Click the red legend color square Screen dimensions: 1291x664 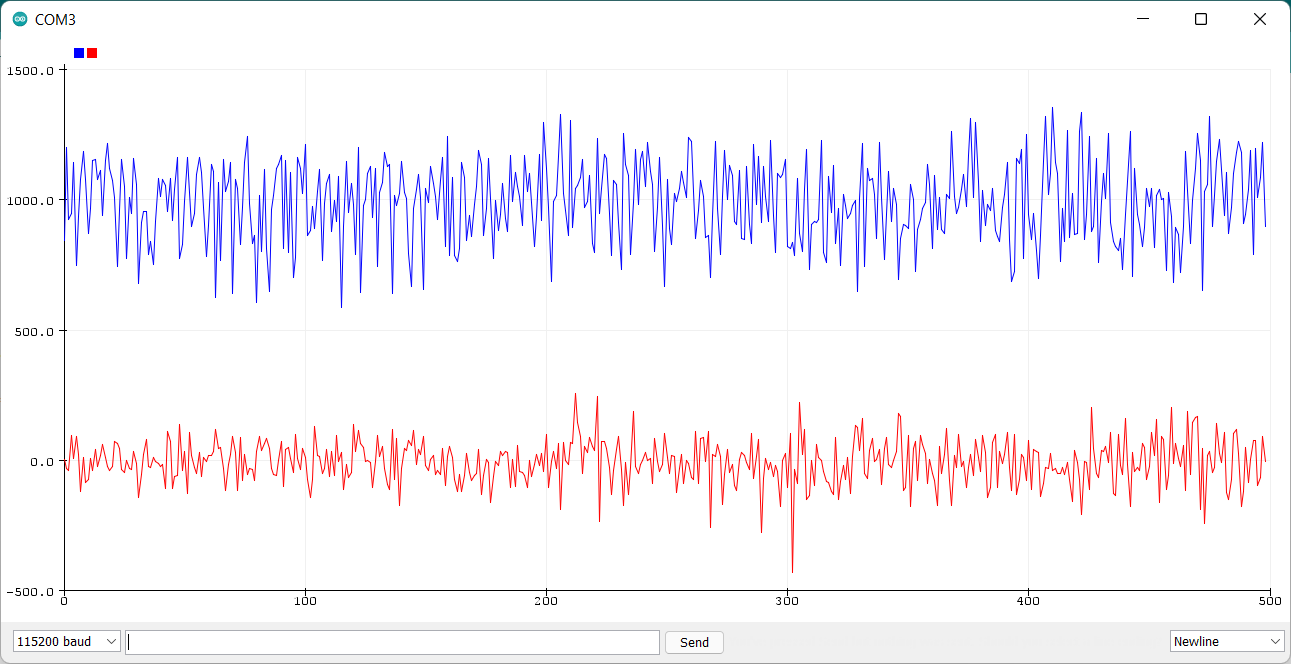92,53
